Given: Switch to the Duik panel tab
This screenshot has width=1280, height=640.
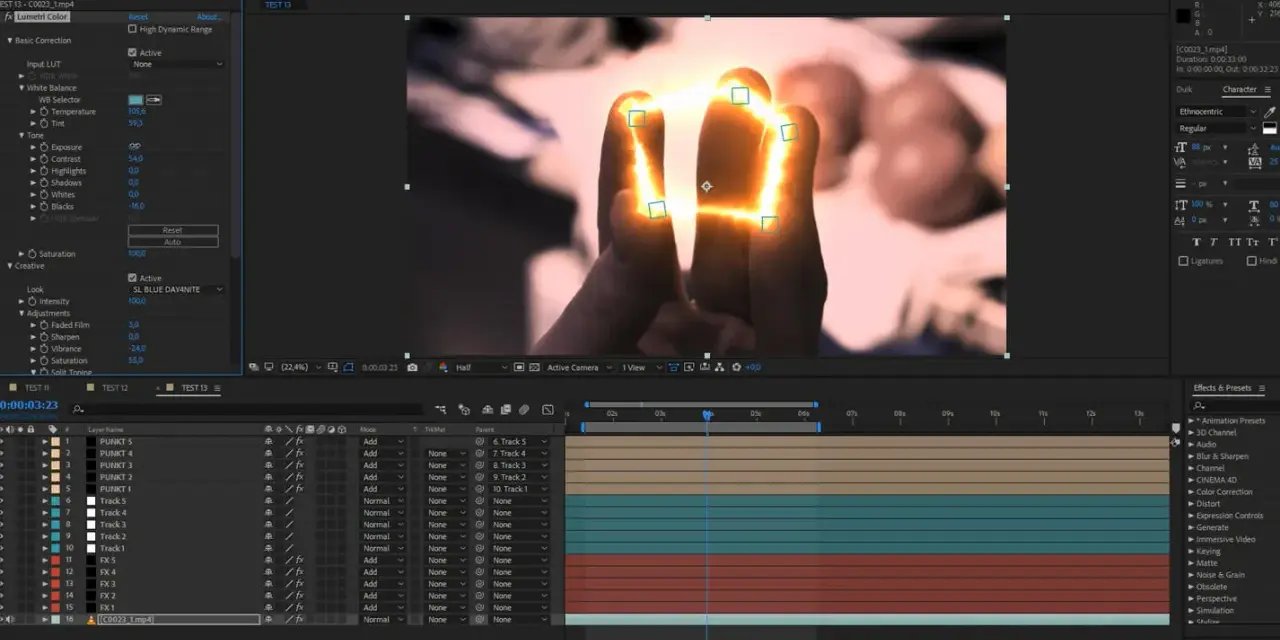Looking at the screenshot, I should (x=1184, y=90).
